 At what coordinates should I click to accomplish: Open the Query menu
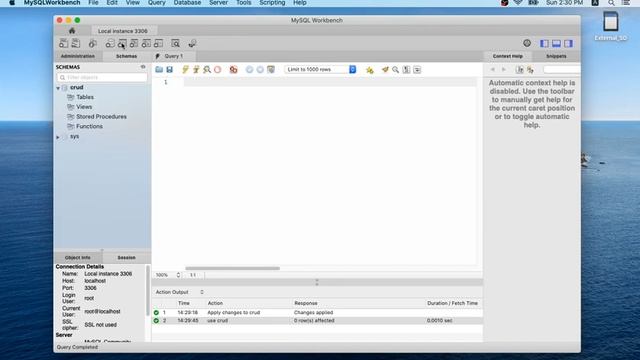157,3
